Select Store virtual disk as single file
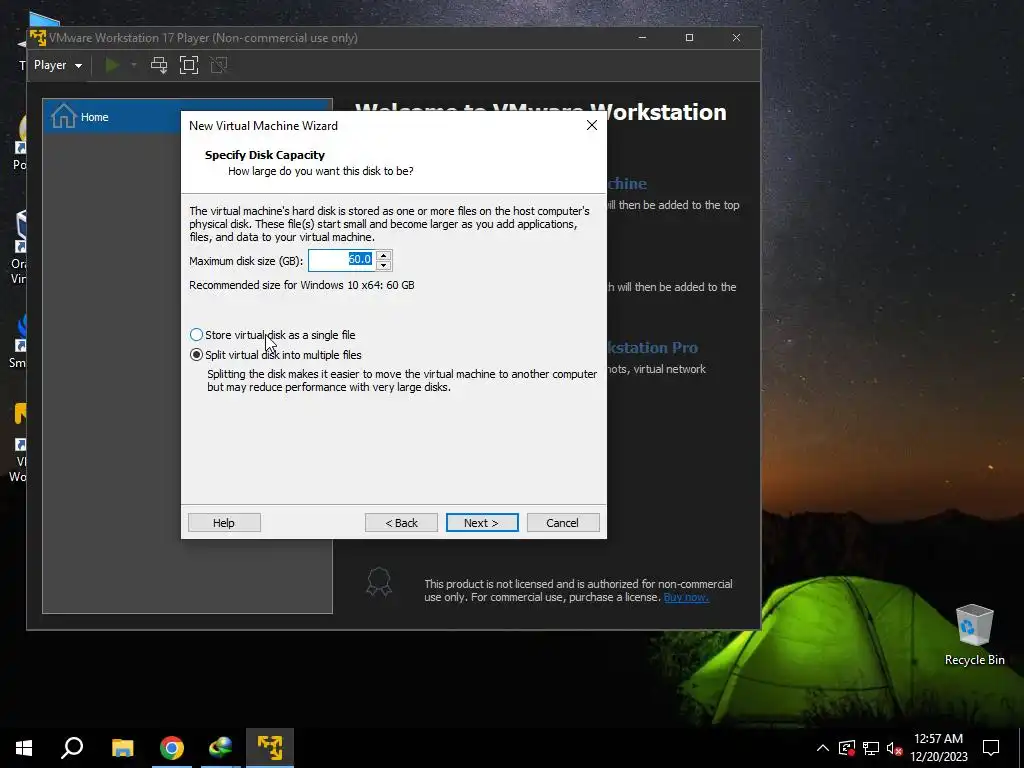This screenshot has width=1024, height=768. (x=272, y=335)
